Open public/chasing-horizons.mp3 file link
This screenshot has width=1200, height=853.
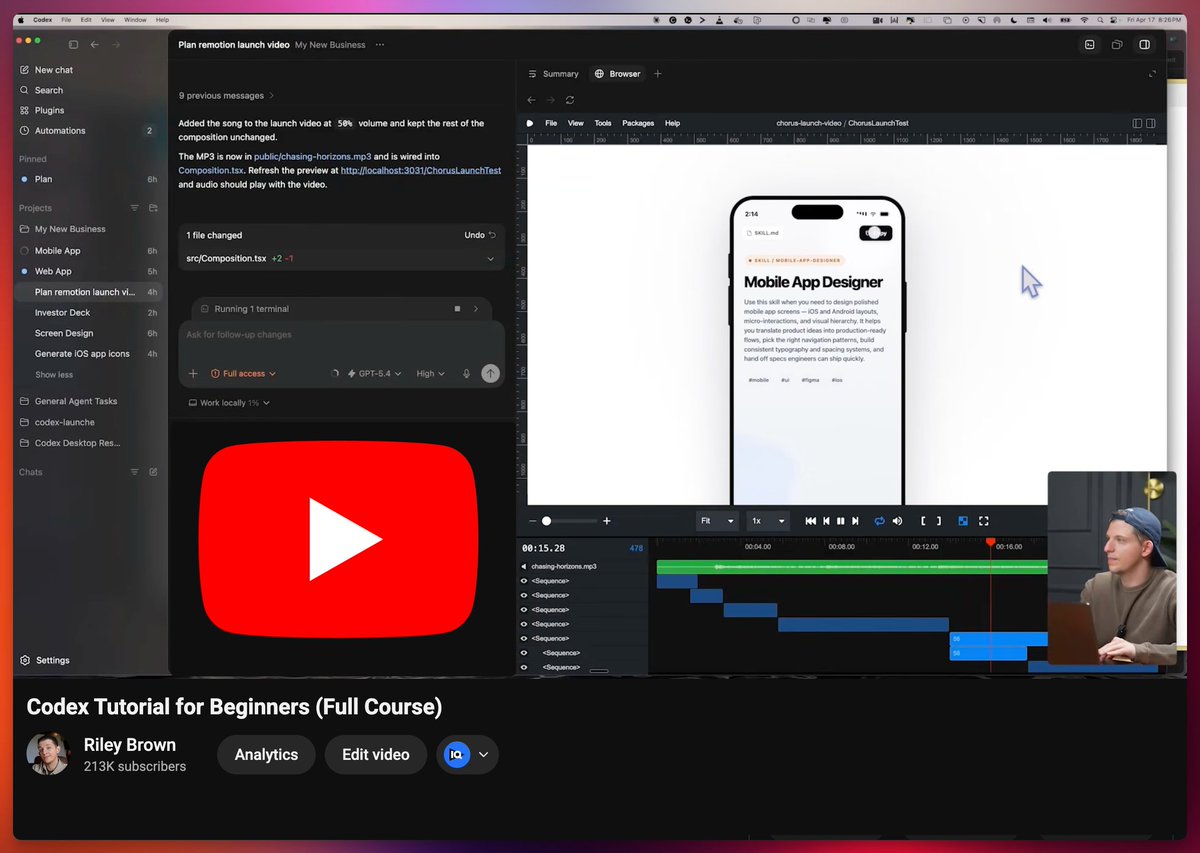pos(312,157)
